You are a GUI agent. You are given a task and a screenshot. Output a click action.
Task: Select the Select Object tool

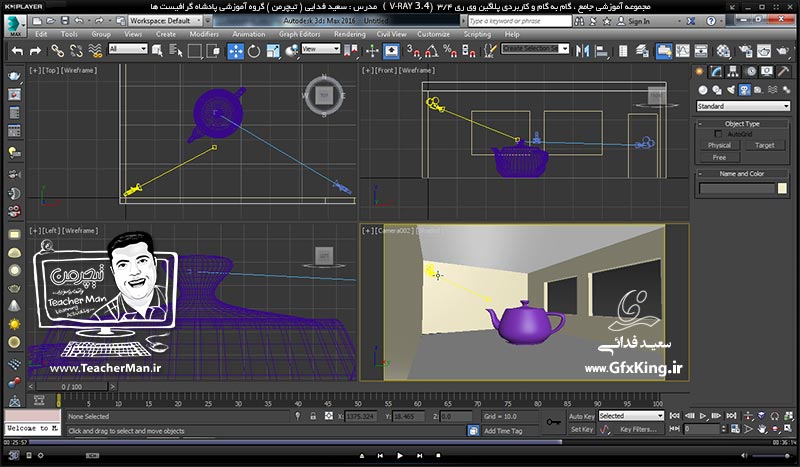157,51
